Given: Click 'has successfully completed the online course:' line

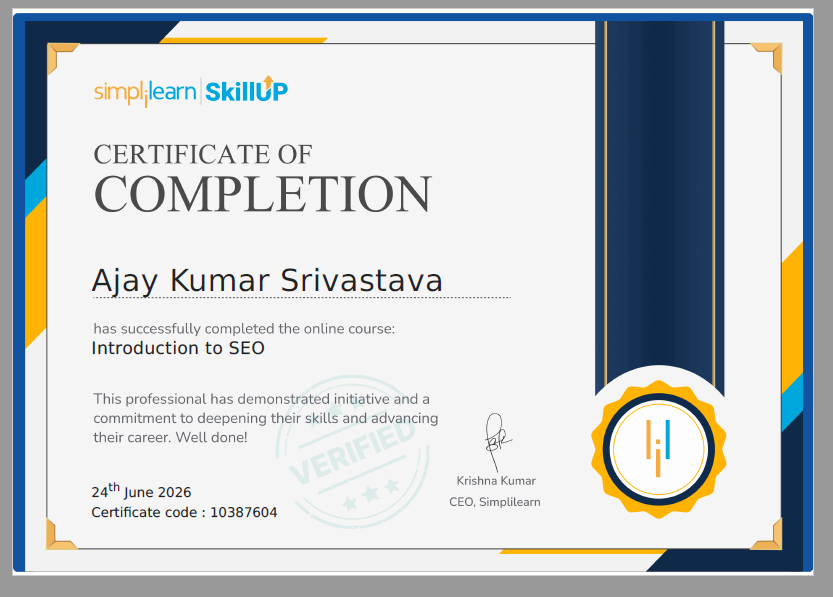Looking at the screenshot, I should (244, 329).
